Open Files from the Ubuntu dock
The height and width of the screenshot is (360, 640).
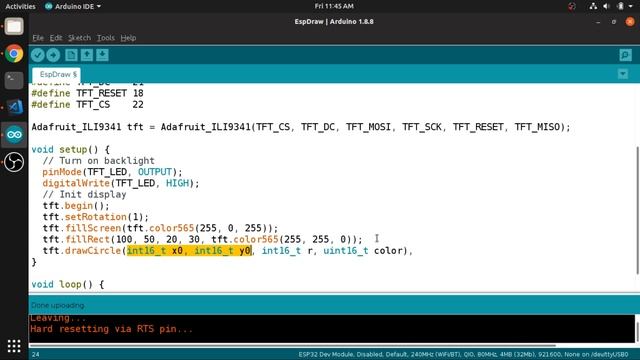pyautogui.click(x=14, y=27)
